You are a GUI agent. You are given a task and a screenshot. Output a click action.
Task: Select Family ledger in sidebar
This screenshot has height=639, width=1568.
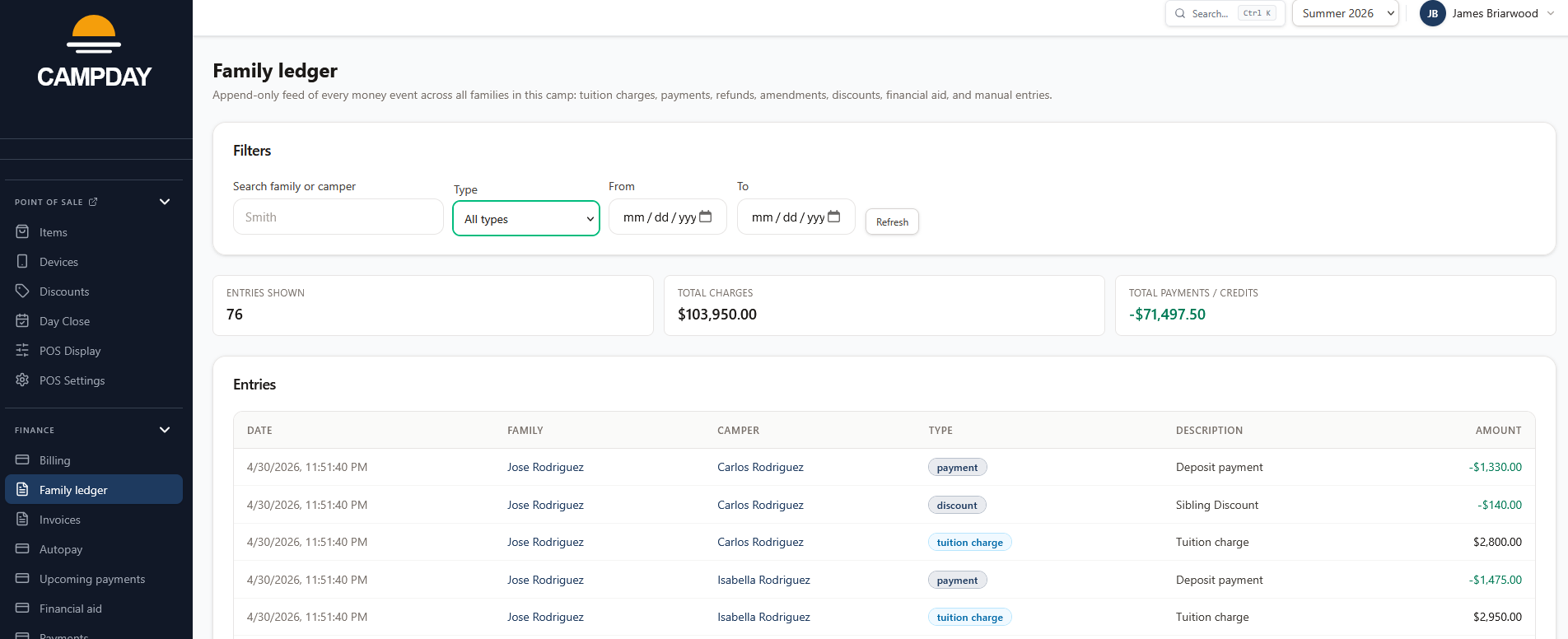[94, 489]
